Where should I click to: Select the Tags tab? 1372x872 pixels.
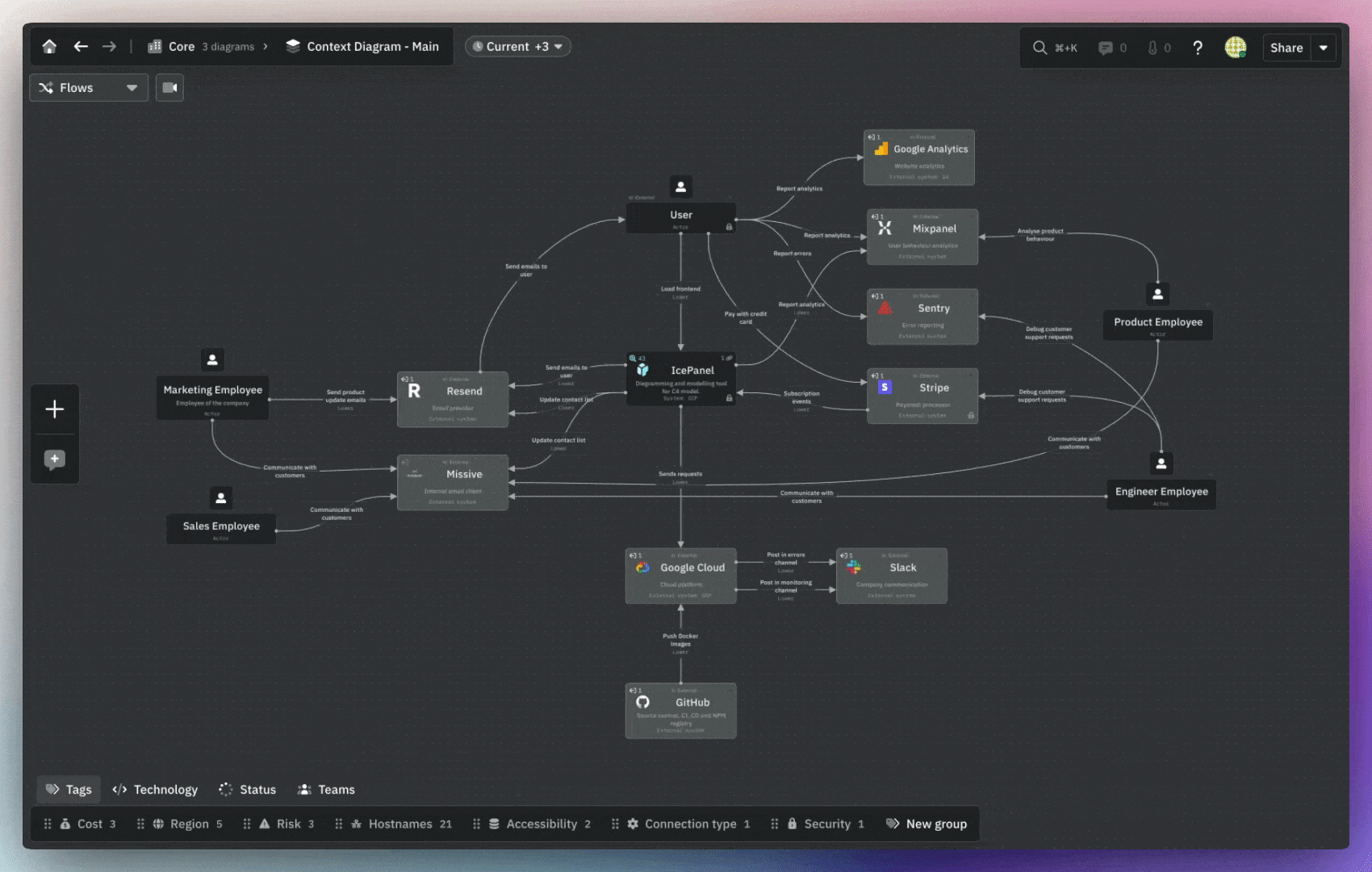pyautogui.click(x=69, y=790)
